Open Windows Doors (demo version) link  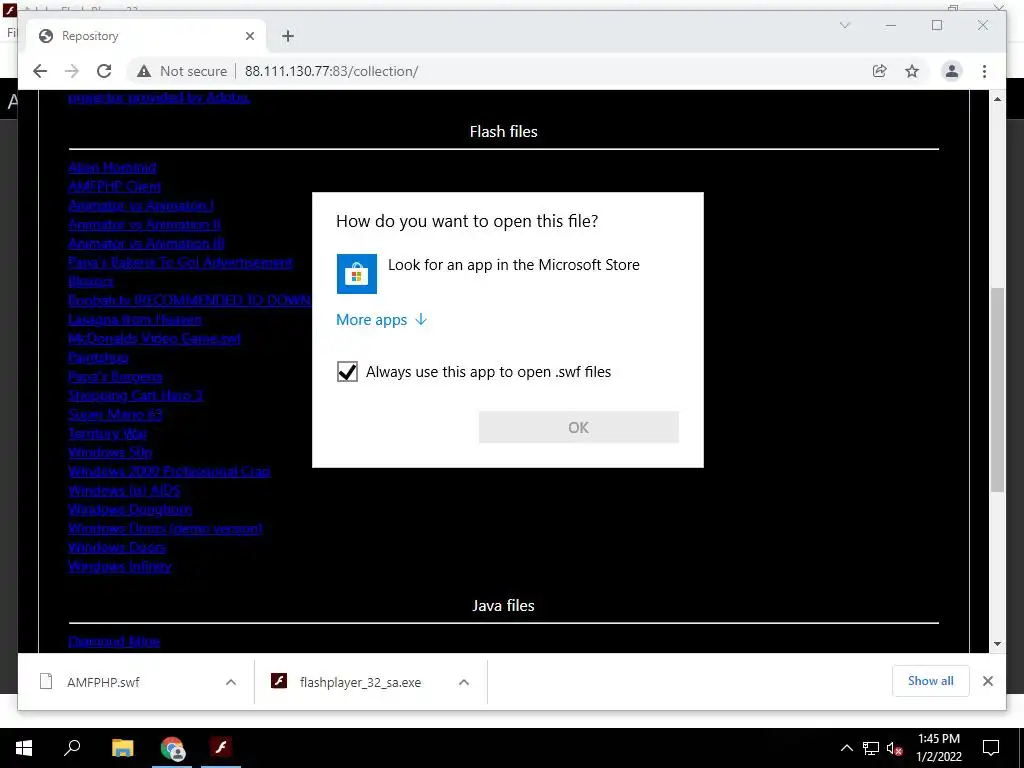click(x=165, y=528)
